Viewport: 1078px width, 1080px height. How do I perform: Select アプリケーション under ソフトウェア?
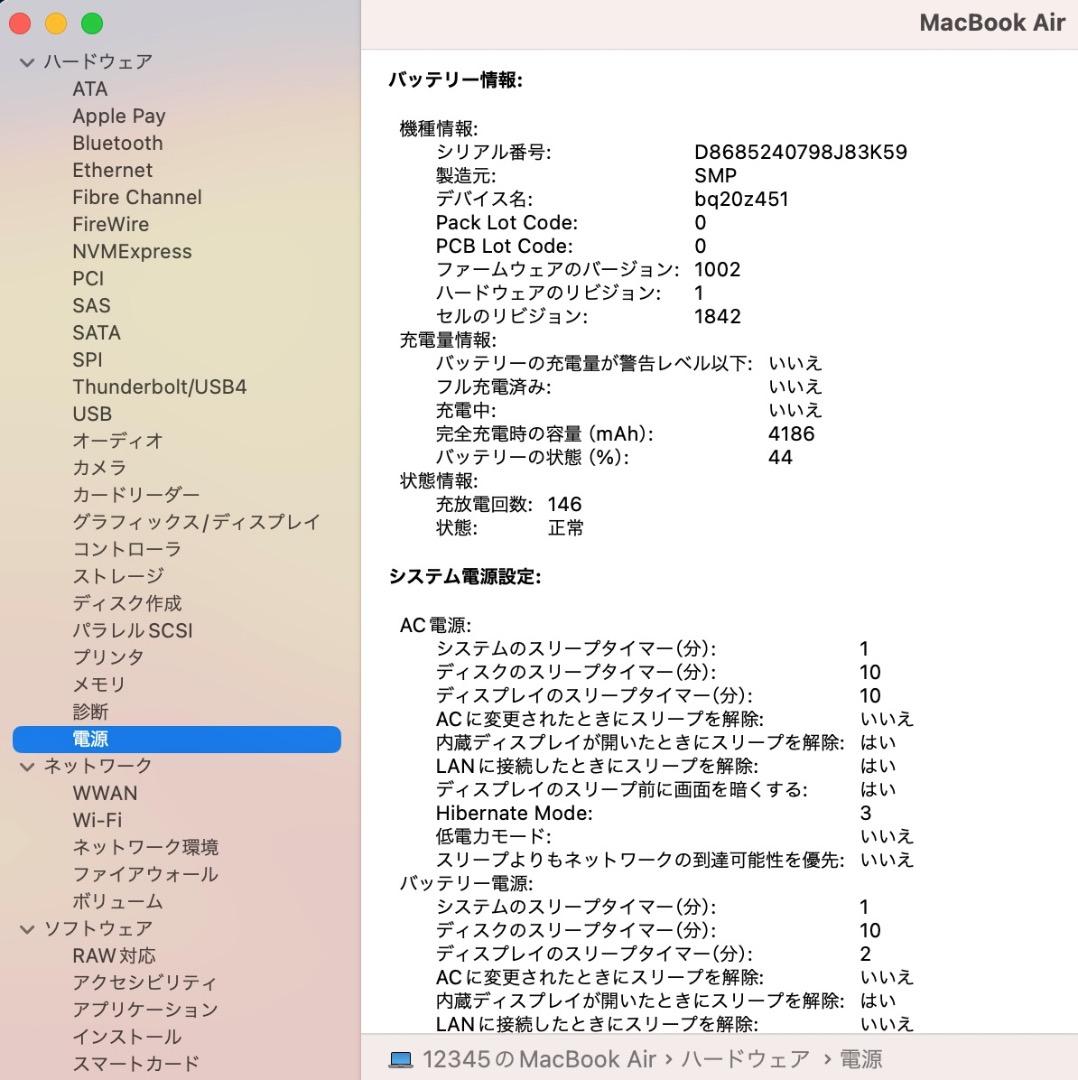tap(144, 1010)
